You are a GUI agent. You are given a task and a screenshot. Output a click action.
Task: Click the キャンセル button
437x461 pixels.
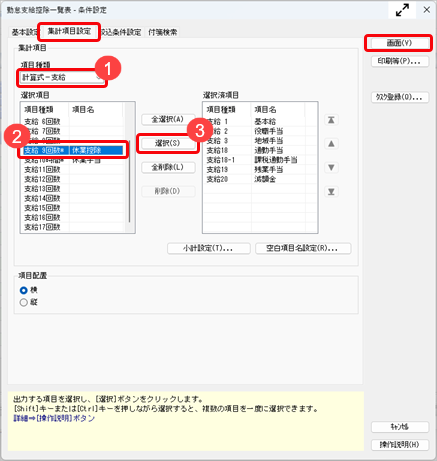pyautogui.click(x=399, y=427)
